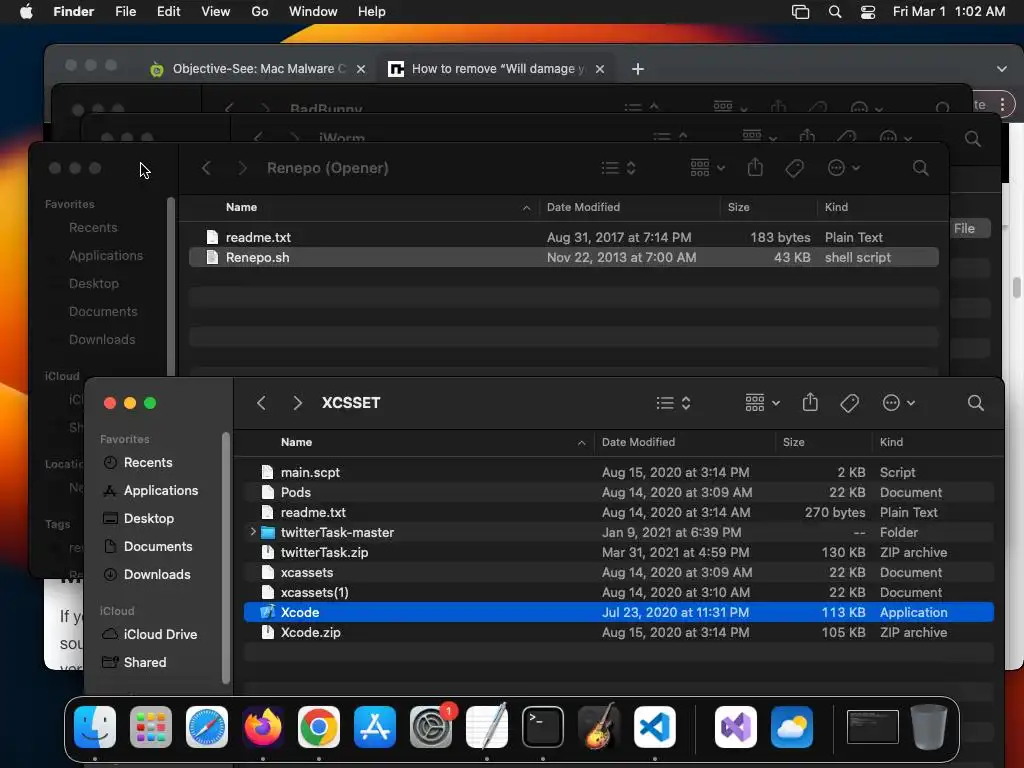The image size is (1024, 768).
Task: Open action menu in XCSSET window
Action: (899, 403)
